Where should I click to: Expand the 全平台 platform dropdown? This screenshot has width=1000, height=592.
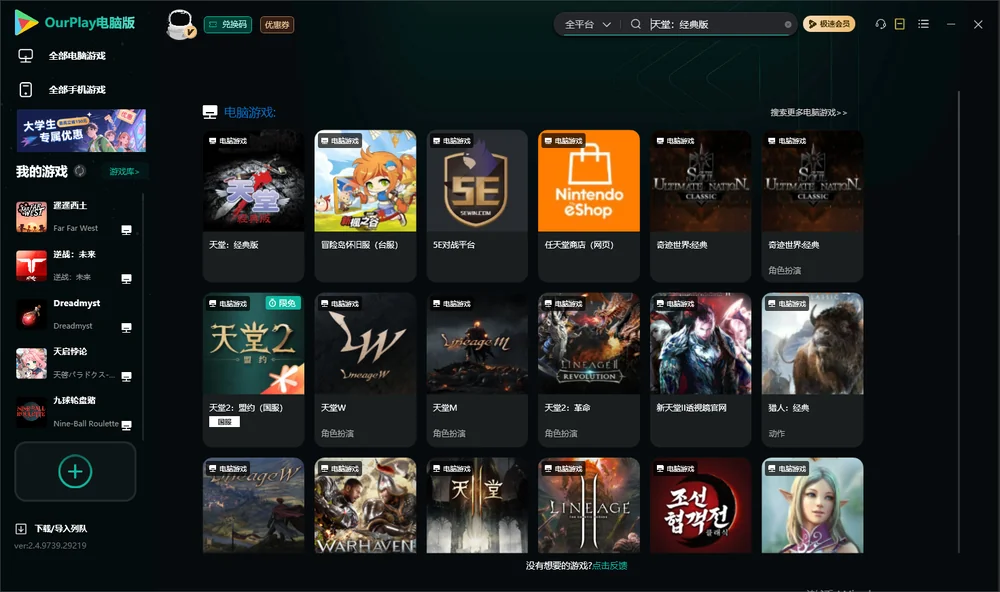(587, 24)
